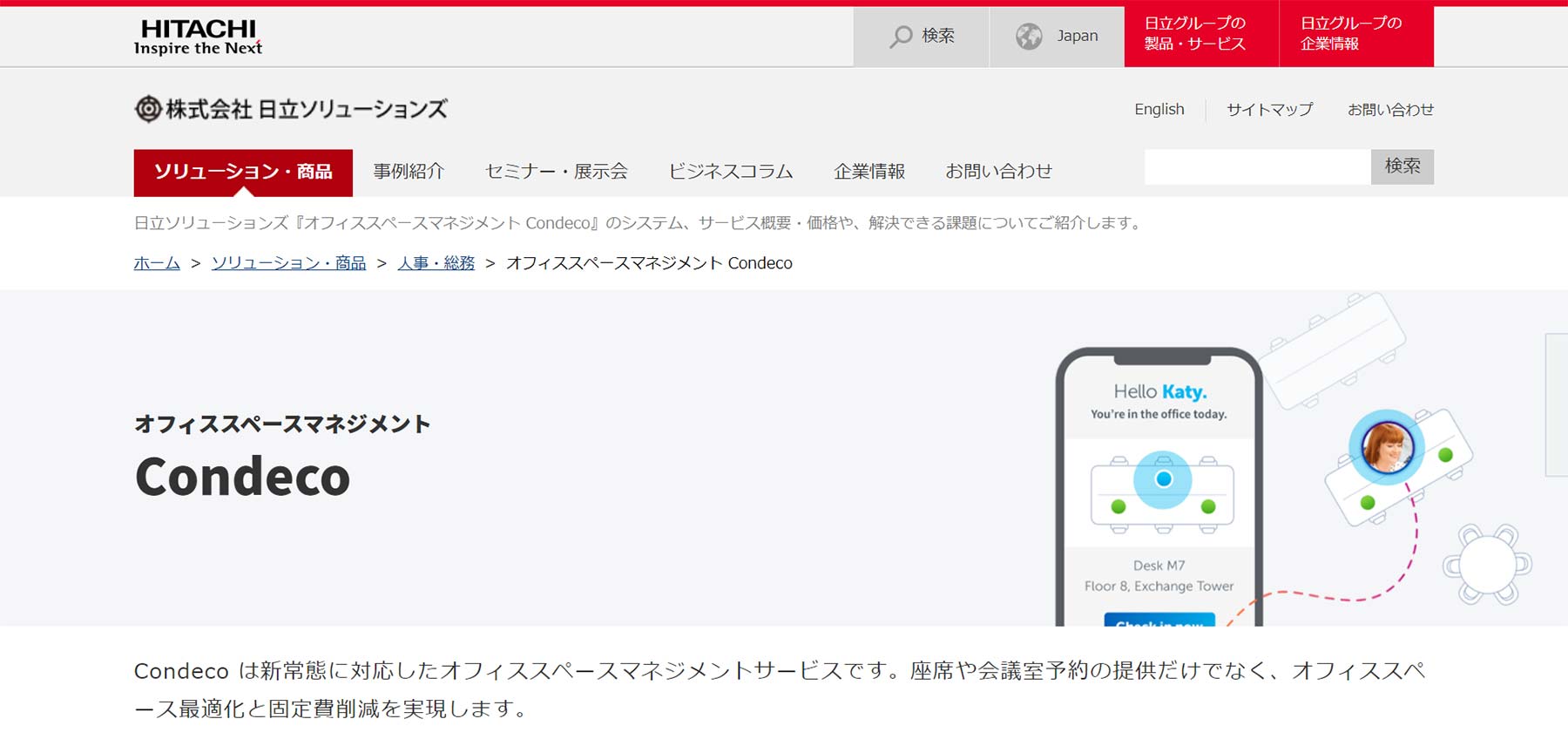The width and height of the screenshot is (1568, 753).
Task: Click the Katy avatar on the desk illustration
Action: 1387,447
